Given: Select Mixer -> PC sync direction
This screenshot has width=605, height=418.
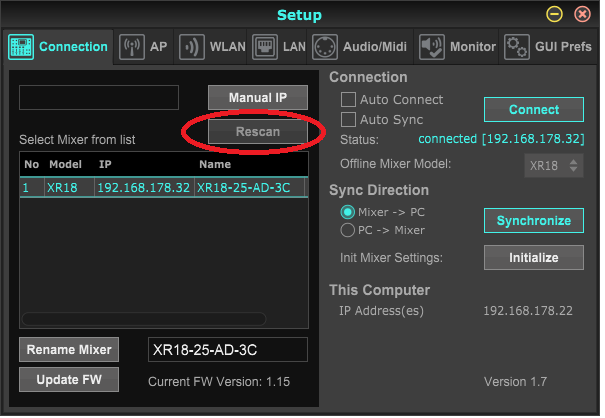Looking at the screenshot, I should 349,212.
